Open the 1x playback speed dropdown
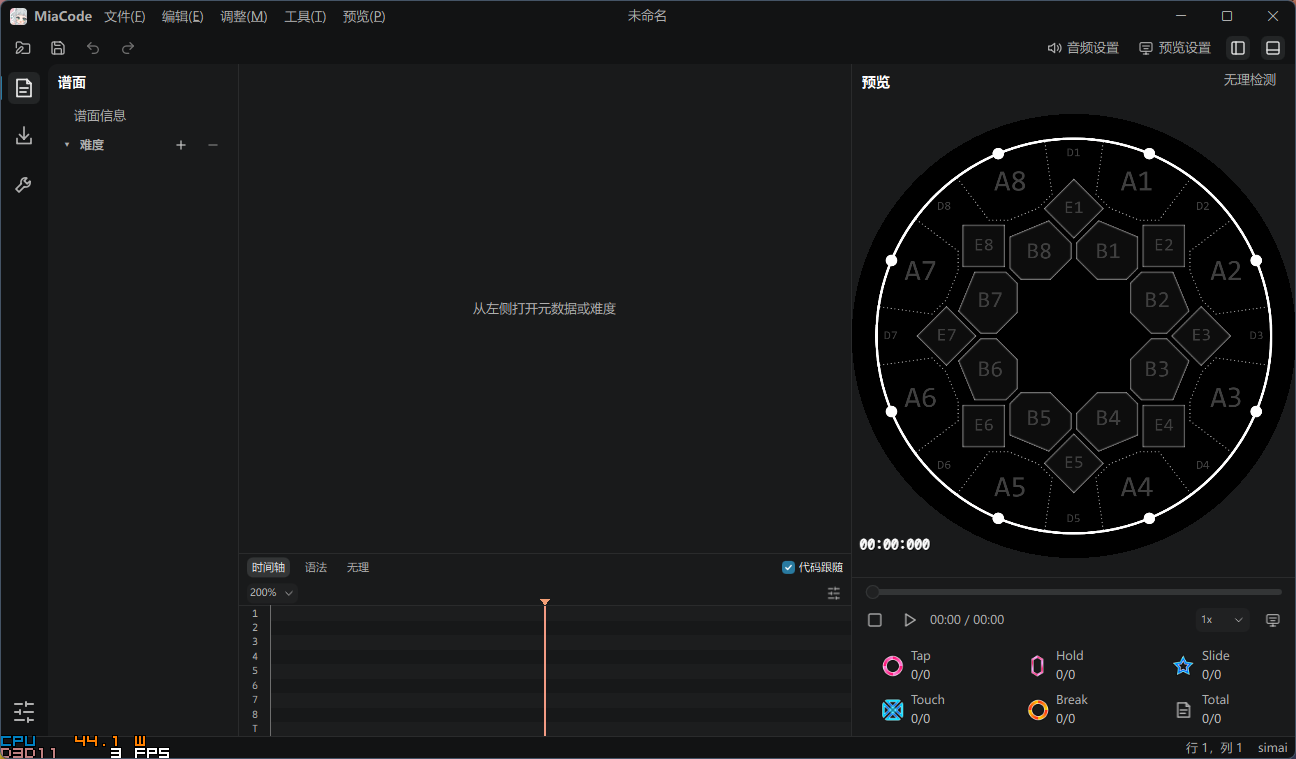The width and height of the screenshot is (1296, 759). 1223,620
